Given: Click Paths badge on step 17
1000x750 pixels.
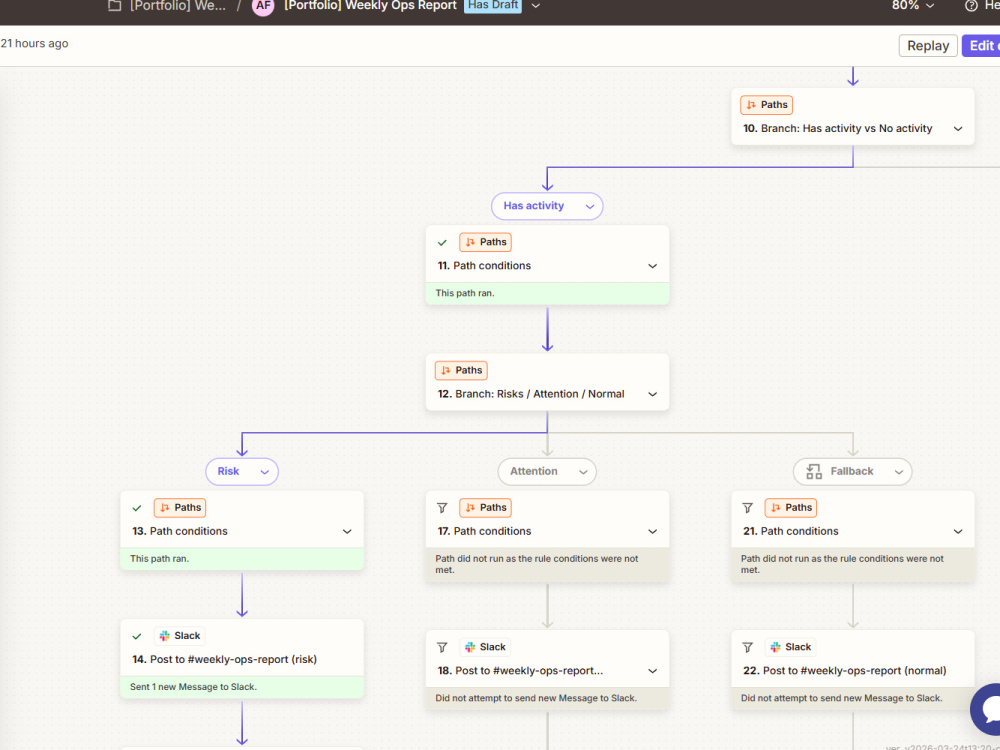Looking at the screenshot, I should 485,508.
